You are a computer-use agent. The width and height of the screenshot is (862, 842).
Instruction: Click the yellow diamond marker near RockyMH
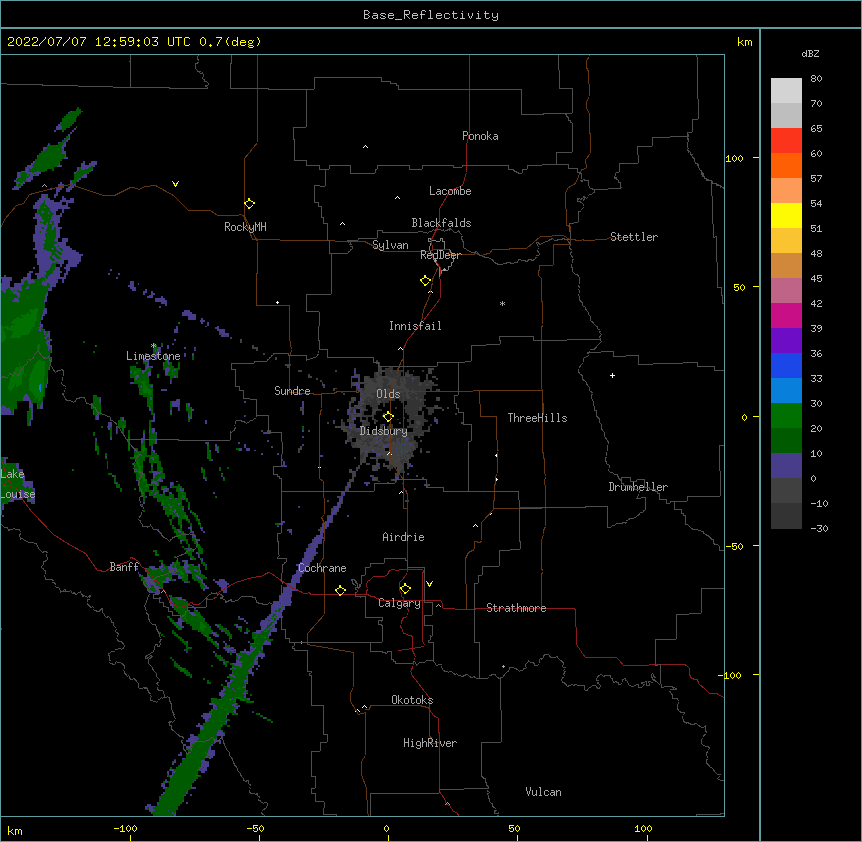[x=249, y=204]
